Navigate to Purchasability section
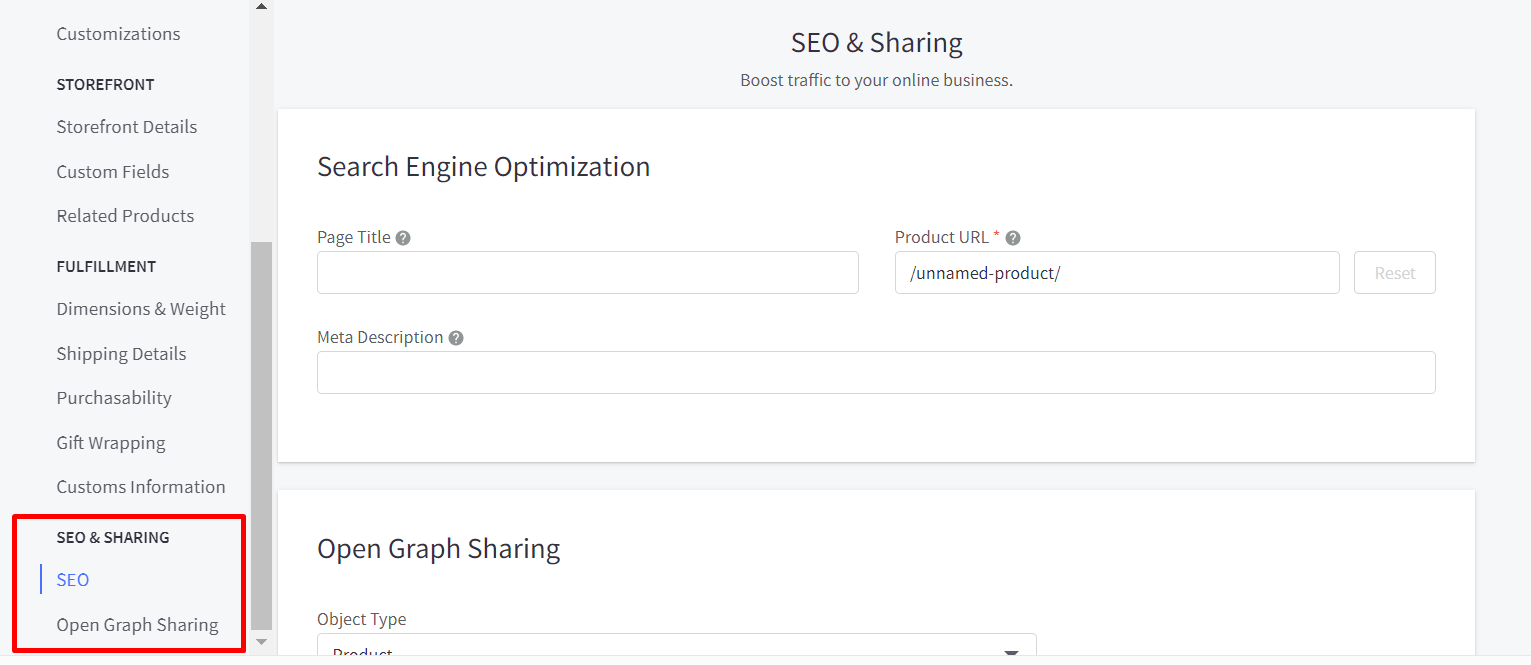The height and width of the screenshot is (665, 1531). pyautogui.click(x=114, y=398)
